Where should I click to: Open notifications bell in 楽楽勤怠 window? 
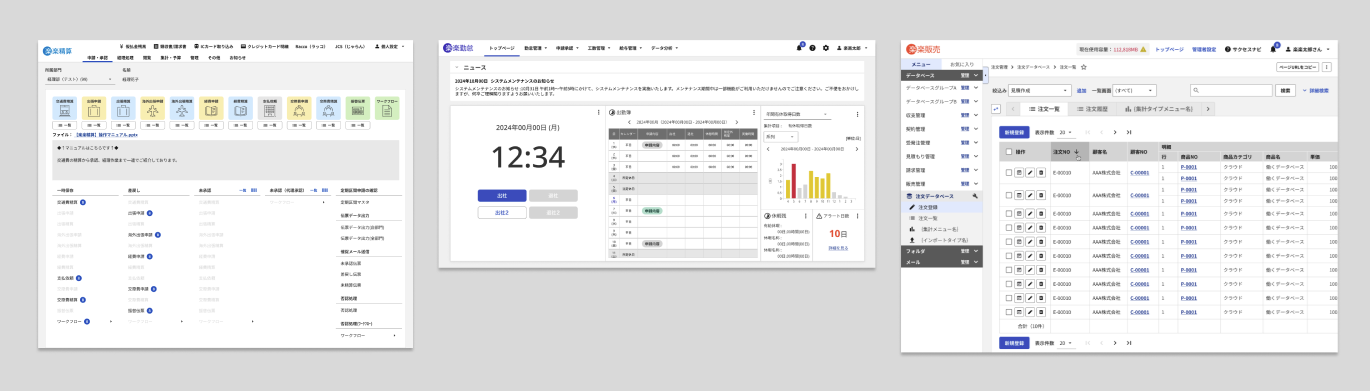(799, 48)
